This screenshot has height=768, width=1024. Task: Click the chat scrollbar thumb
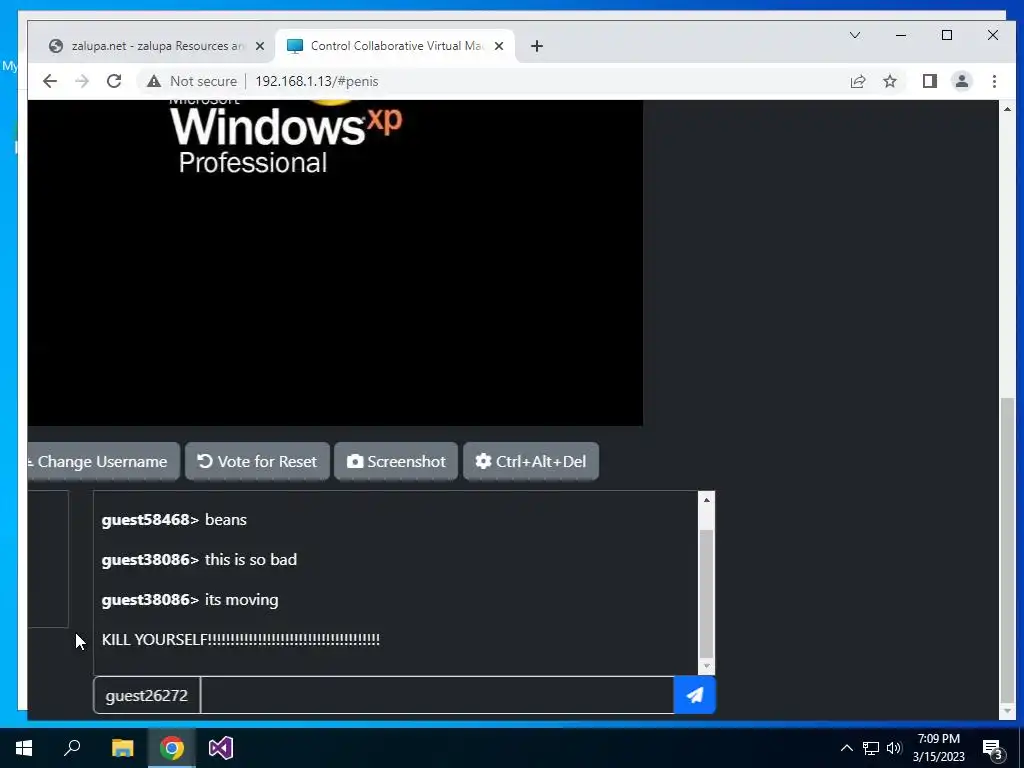[706, 593]
